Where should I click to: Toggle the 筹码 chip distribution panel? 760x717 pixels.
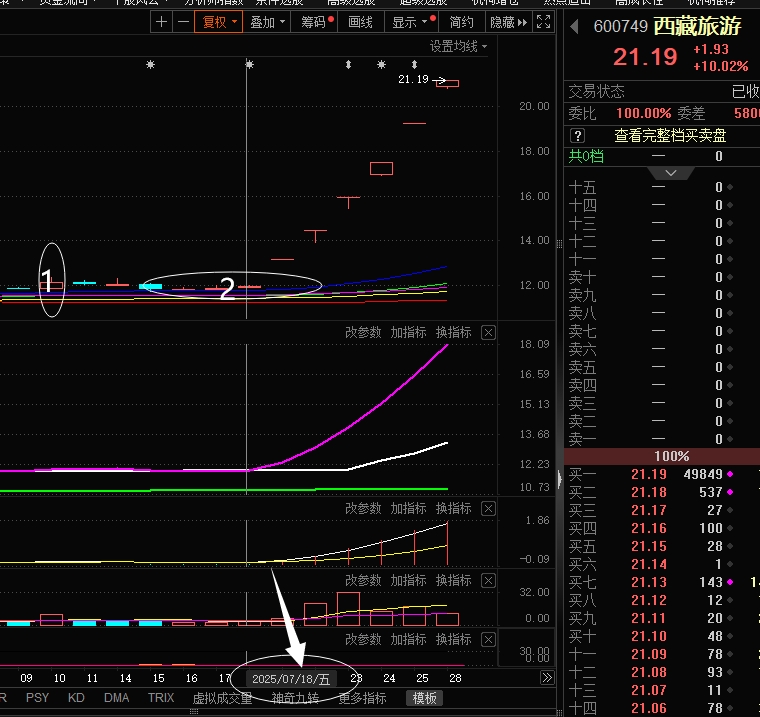tap(314, 22)
